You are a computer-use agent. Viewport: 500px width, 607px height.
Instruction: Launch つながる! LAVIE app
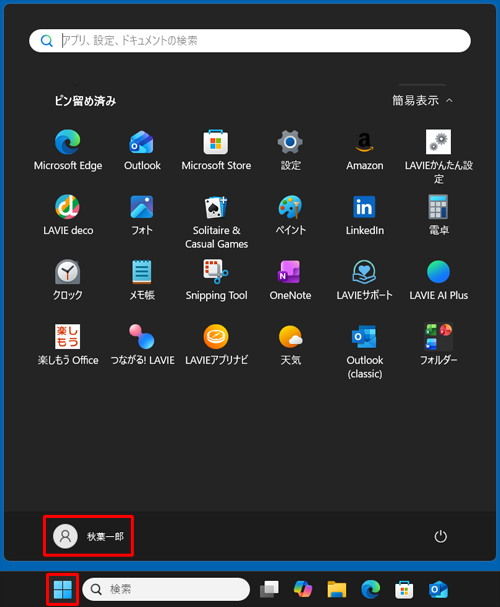click(142, 345)
